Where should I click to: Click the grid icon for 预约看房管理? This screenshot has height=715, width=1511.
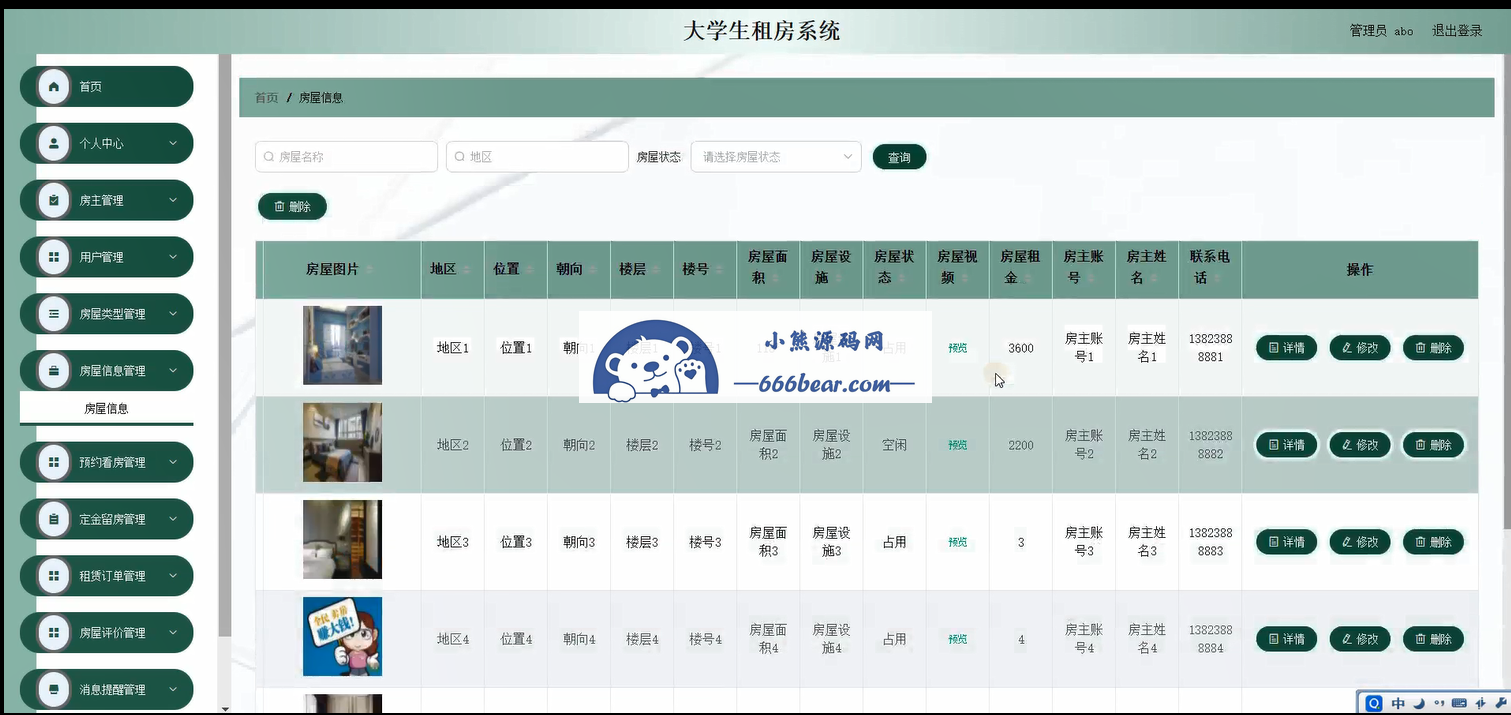(x=53, y=463)
